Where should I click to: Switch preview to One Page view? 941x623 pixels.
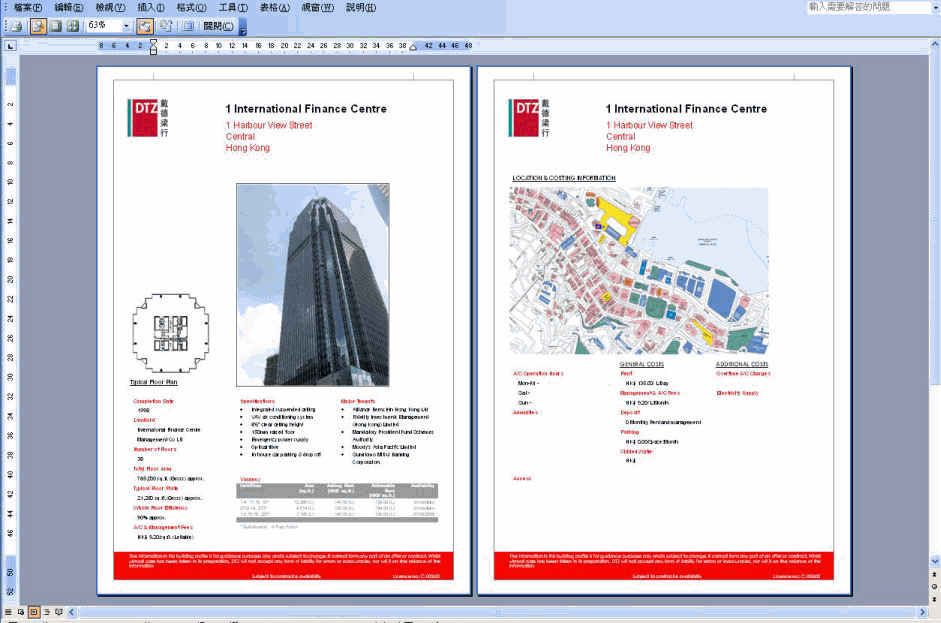point(56,26)
